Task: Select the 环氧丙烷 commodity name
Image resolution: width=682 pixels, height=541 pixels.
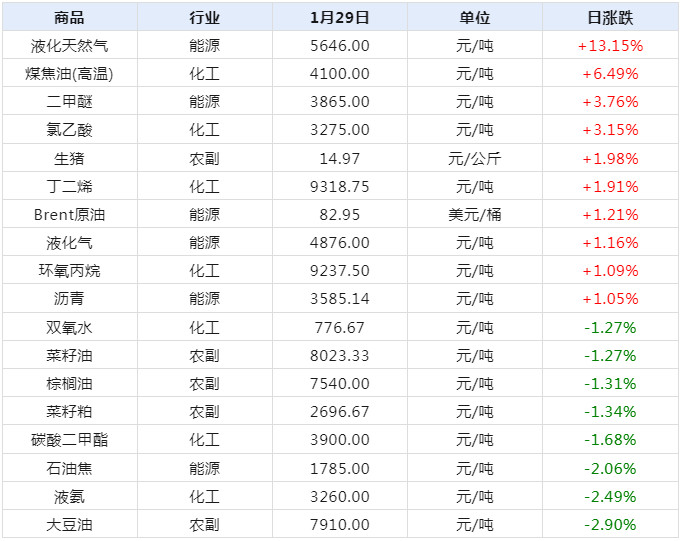Action: pos(69,270)
